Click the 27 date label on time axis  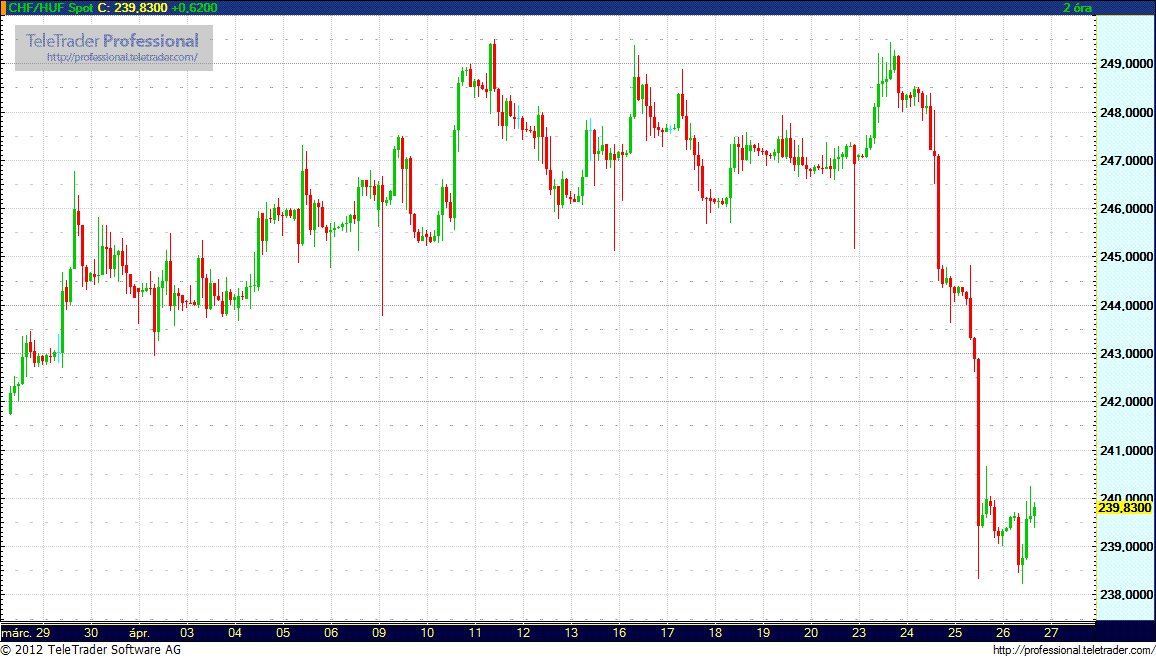click(1051, 632)
